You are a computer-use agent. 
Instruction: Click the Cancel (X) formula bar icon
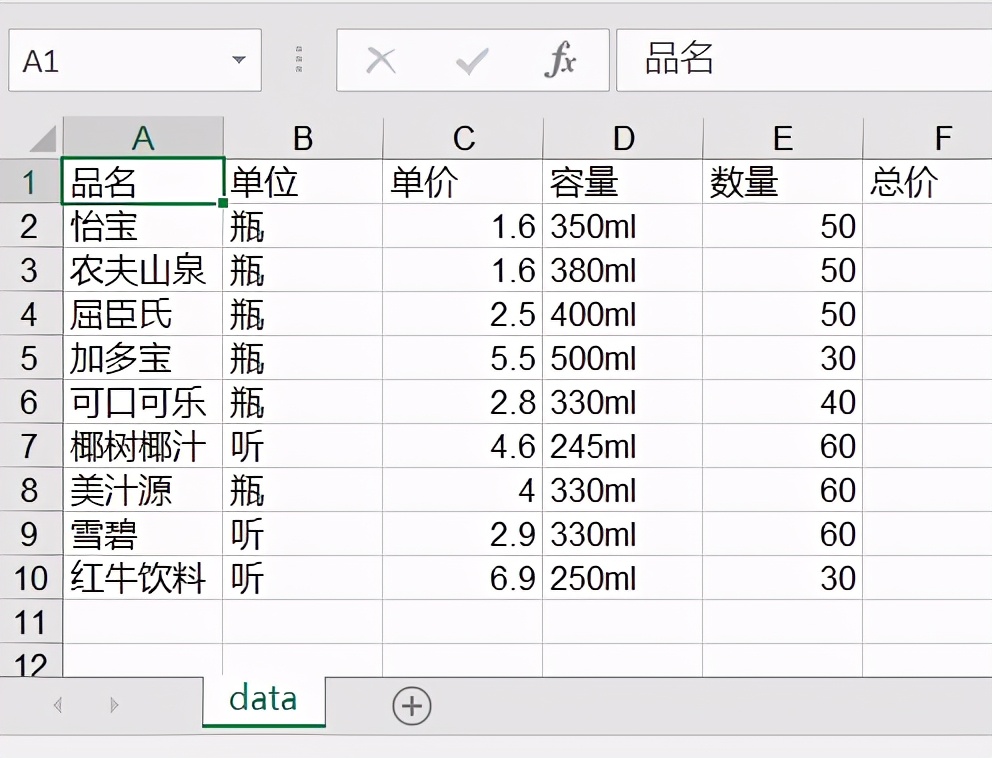pos(381,61)
